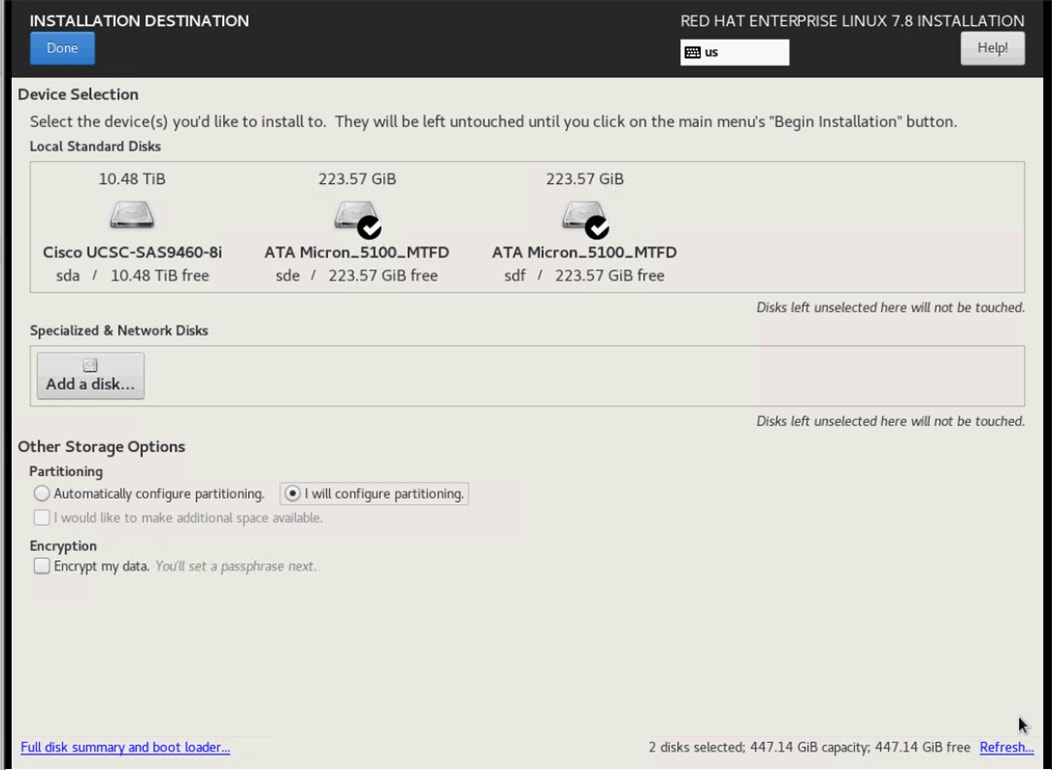
Task: Click the Local Standard Disks heading
Action: point(95,146)
